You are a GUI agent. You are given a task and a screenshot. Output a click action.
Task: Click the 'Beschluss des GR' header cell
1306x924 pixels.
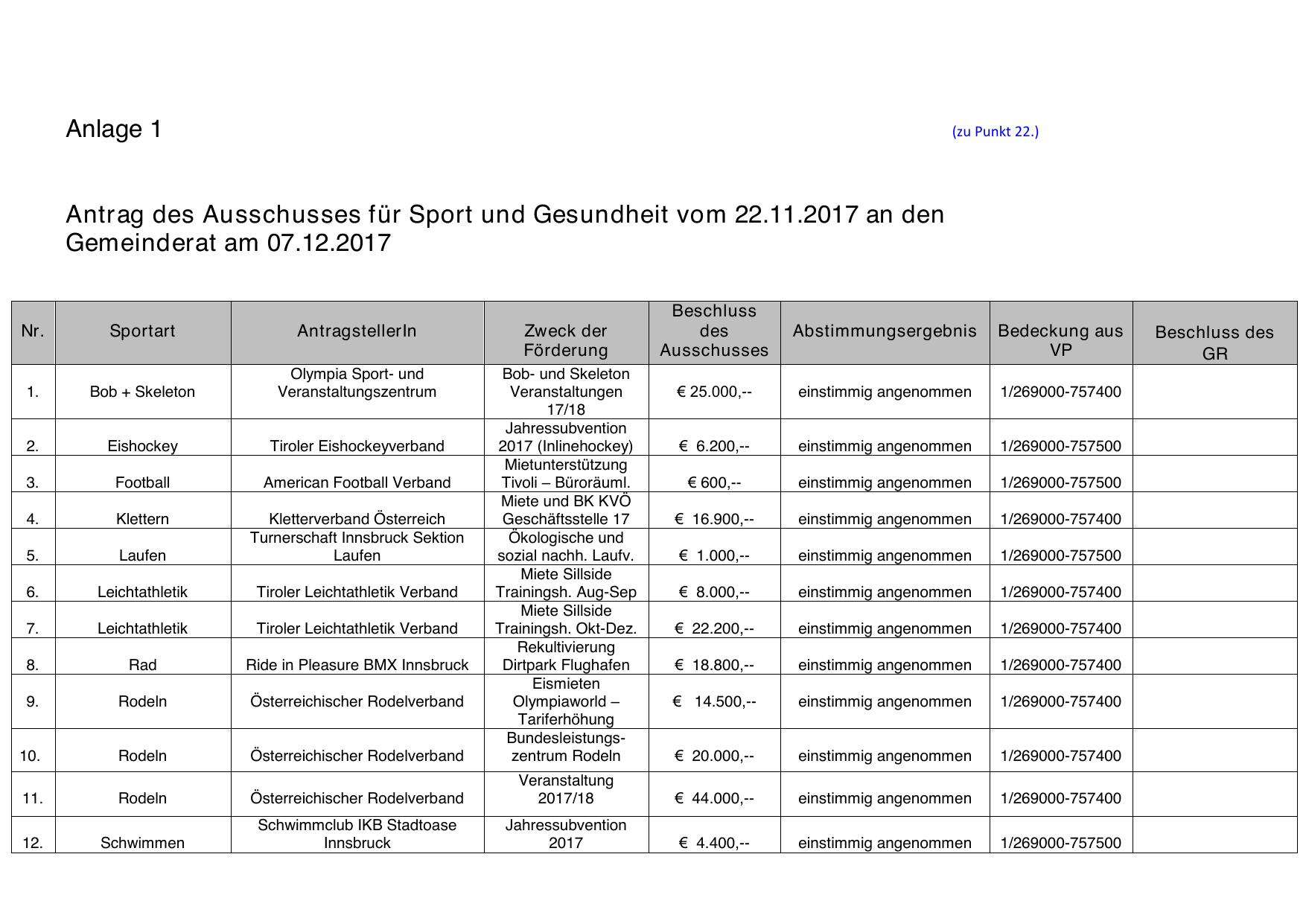pyautogui.click(x=1214, y=342)
